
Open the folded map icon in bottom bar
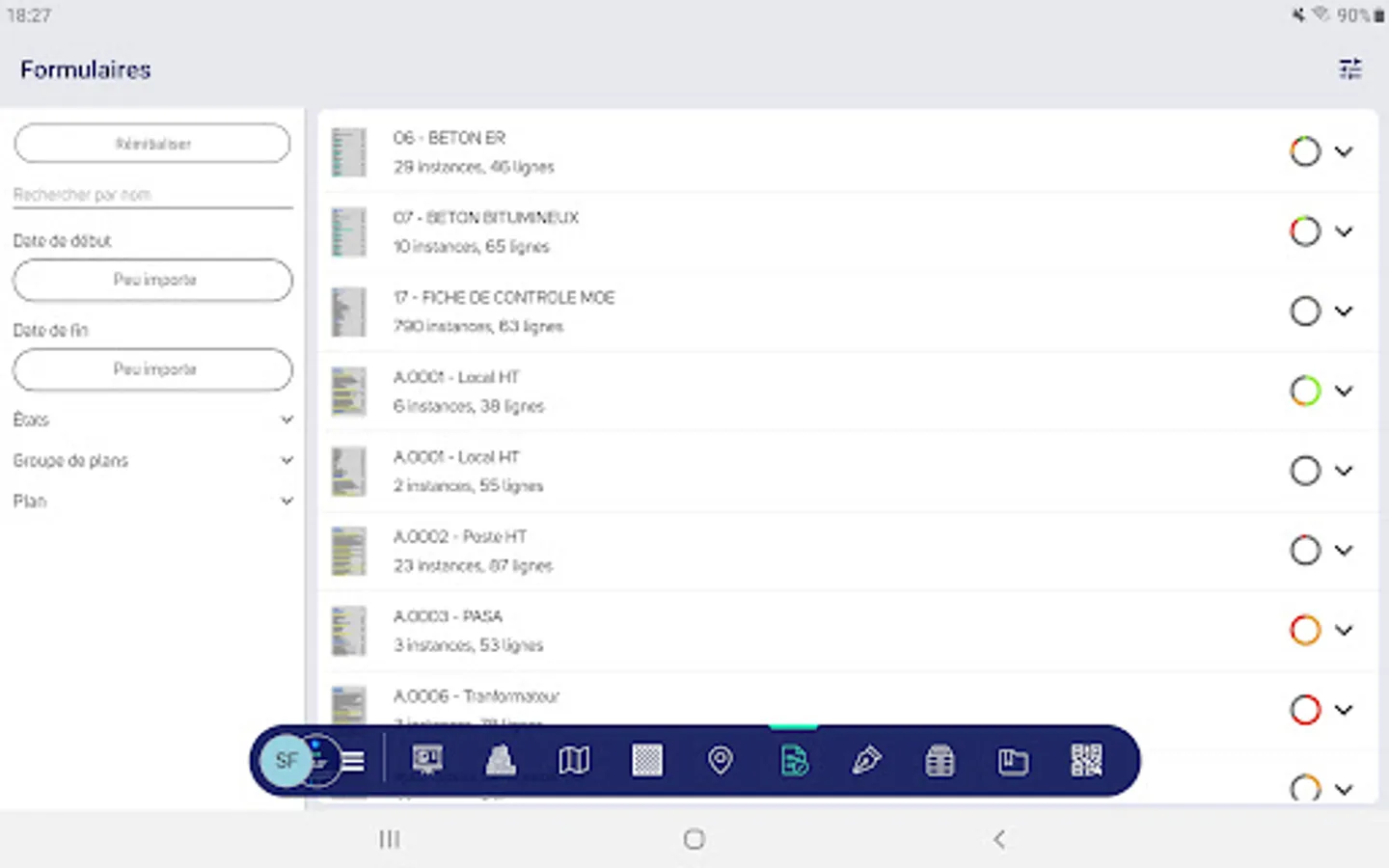pos(574,760)
